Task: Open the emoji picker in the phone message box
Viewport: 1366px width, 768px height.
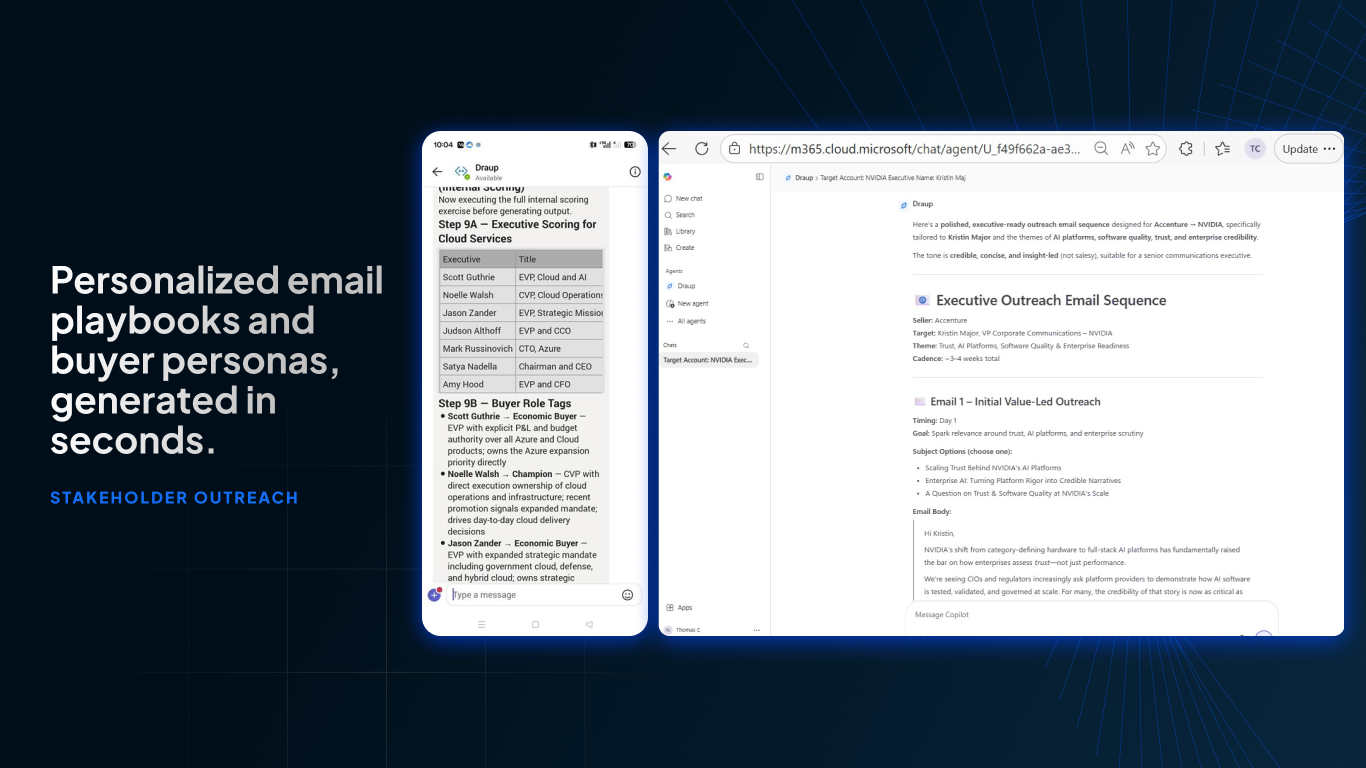Action: coord(628,595)
